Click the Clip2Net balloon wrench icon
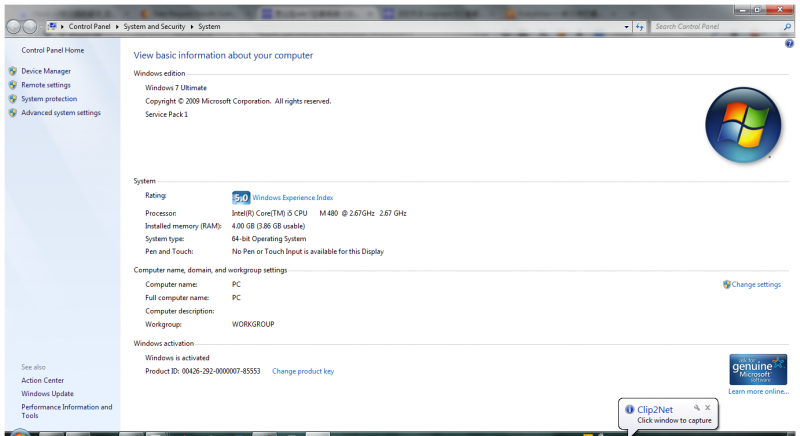800x436 pixels. pyautogui.click(x=696, y=407)
